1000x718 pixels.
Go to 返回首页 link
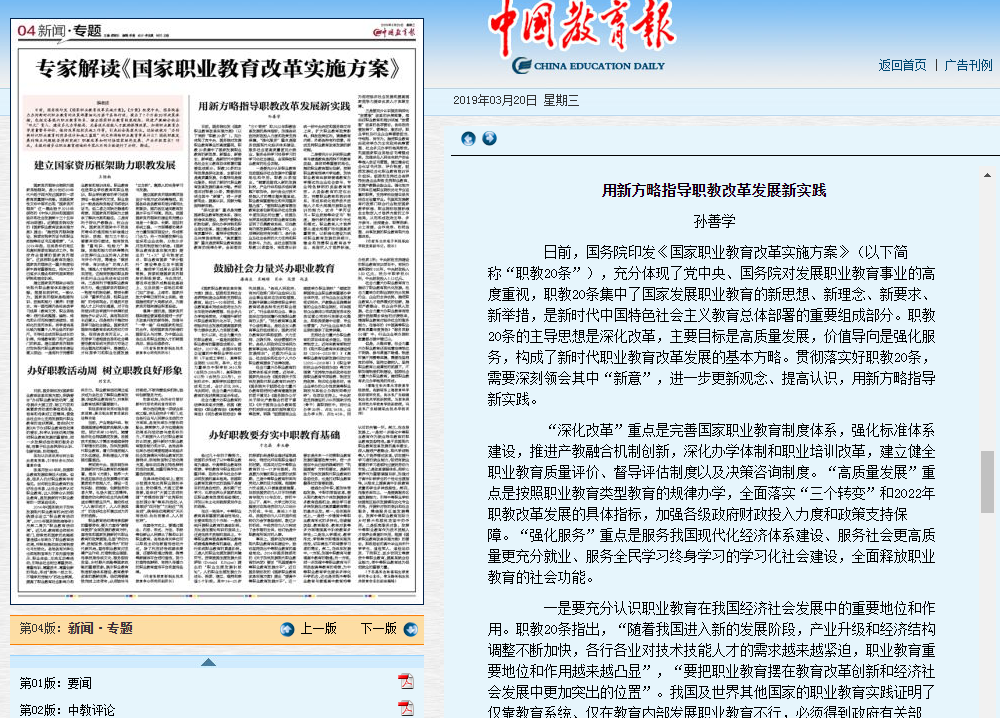coord(902,65)
